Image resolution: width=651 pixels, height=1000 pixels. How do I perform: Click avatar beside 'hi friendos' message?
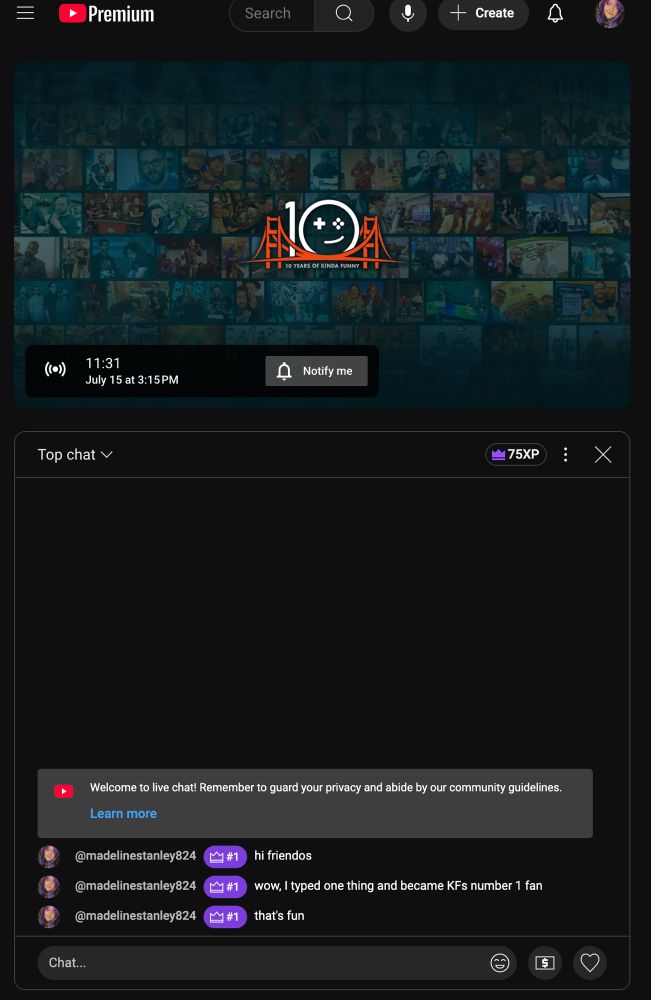49,857
